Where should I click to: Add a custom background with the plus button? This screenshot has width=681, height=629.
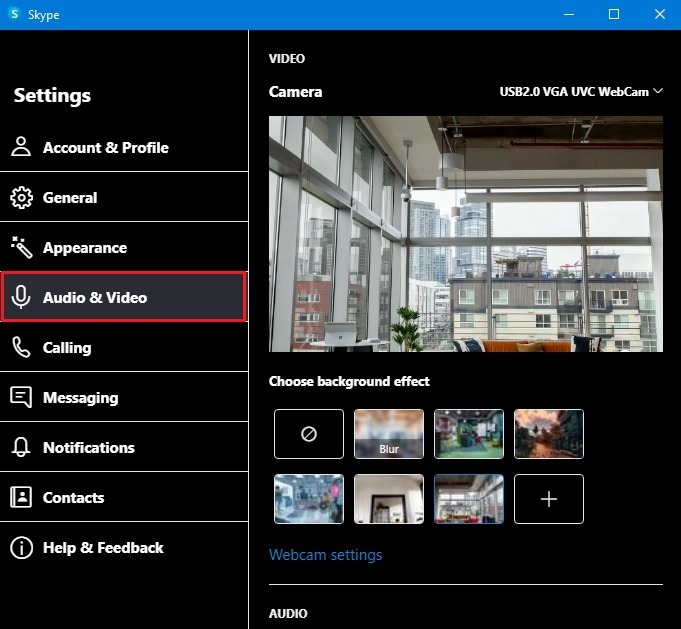tap(549, 499)
